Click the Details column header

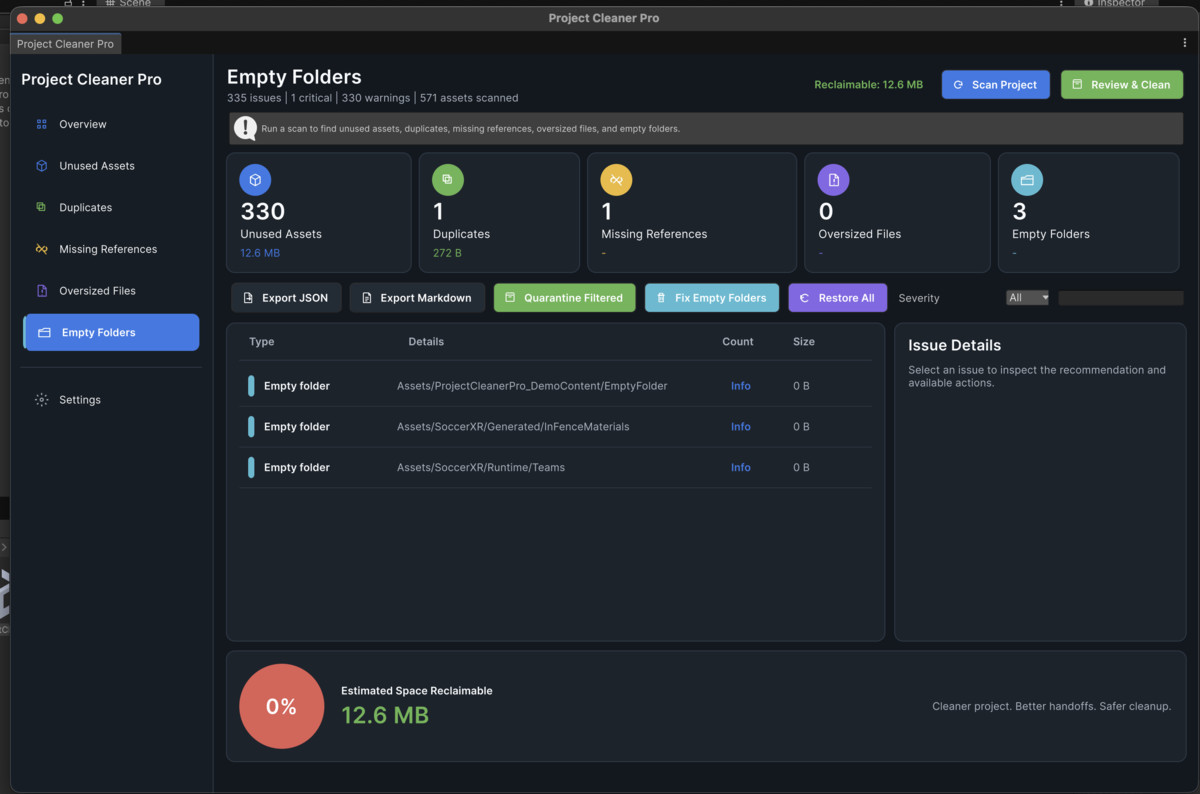(x=426, y=342)
